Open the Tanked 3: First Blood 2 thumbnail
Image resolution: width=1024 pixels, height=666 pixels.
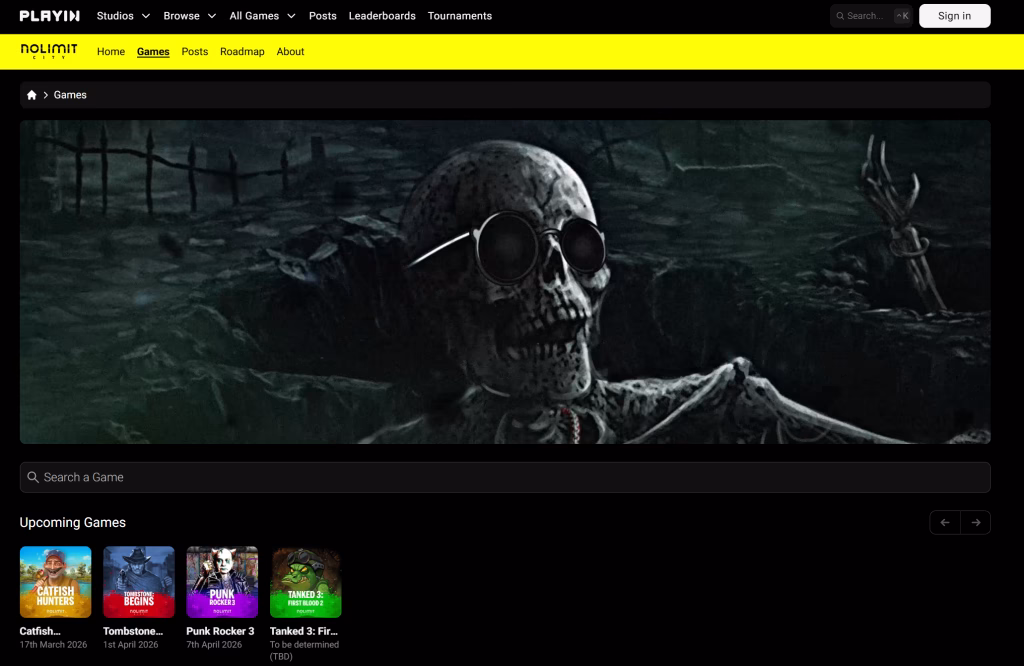pos(306,582)
